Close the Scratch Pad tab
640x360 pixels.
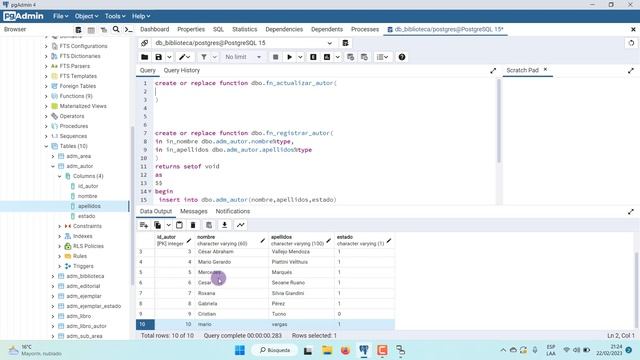(x=545, y=70)
